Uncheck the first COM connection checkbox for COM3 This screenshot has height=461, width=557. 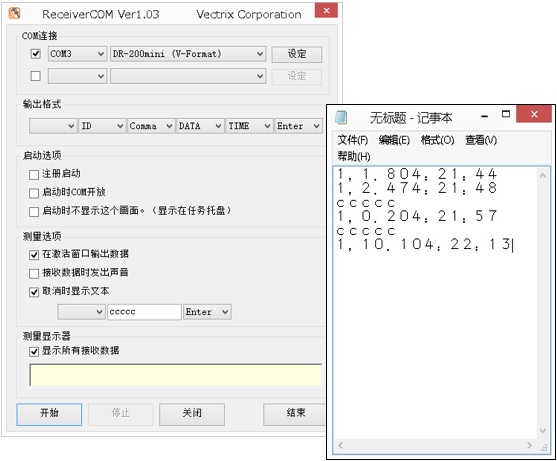pyautogui.click(x=36, y=54)
